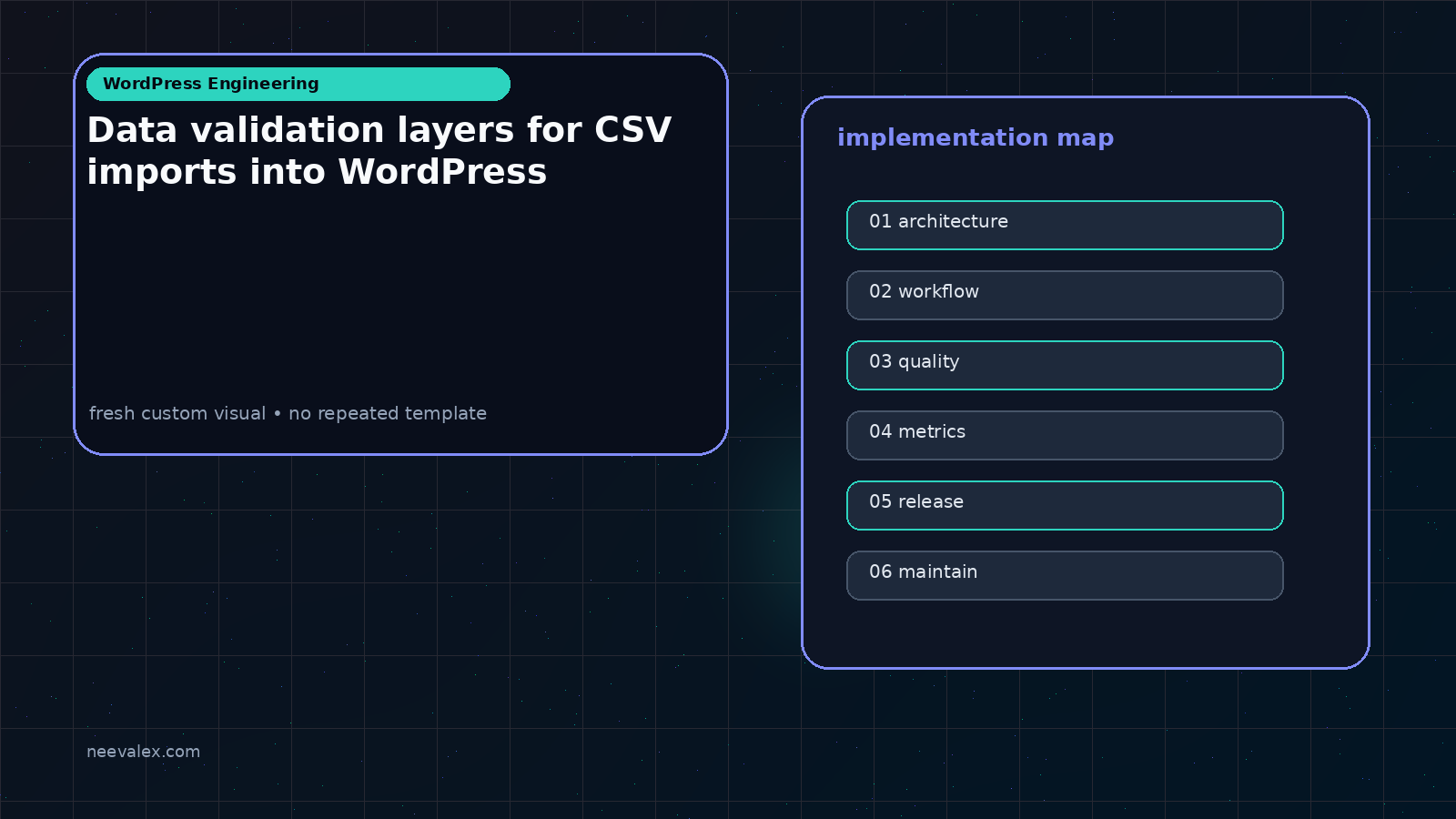The height and width of the screenshot is (819, 1456).
Task: Click the WordPress Engineering badge
Action: pos(298,84)
